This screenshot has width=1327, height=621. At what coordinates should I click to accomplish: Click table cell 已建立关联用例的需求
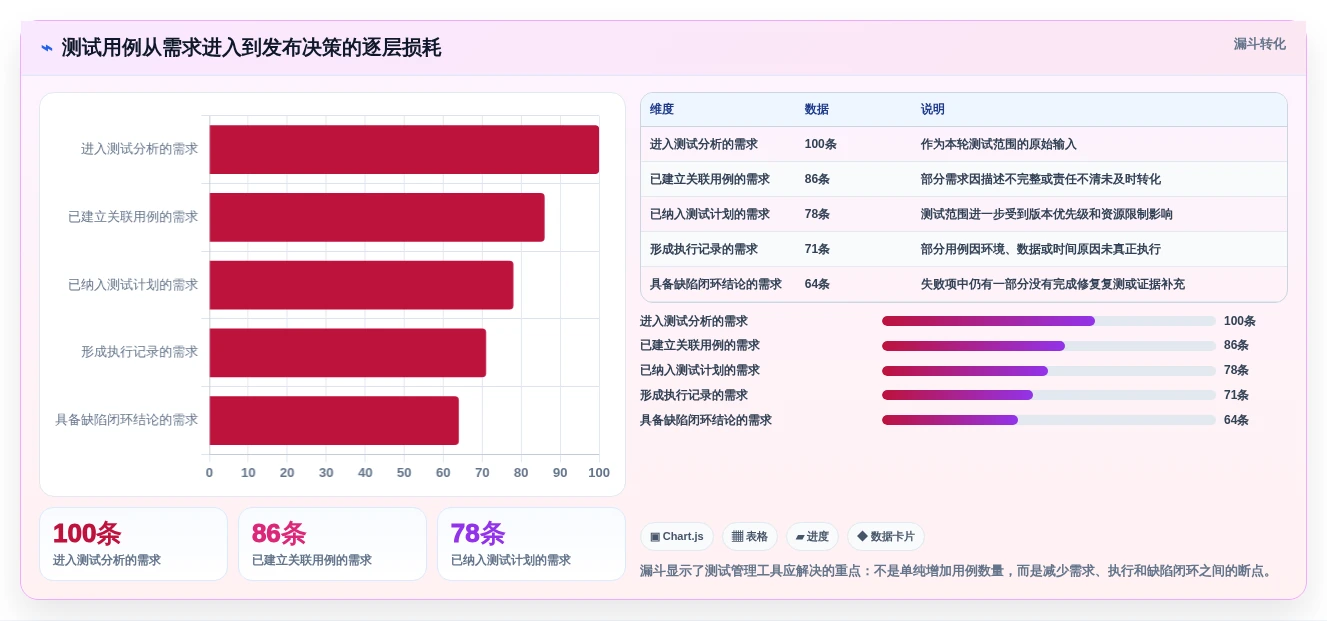[710, 179]
